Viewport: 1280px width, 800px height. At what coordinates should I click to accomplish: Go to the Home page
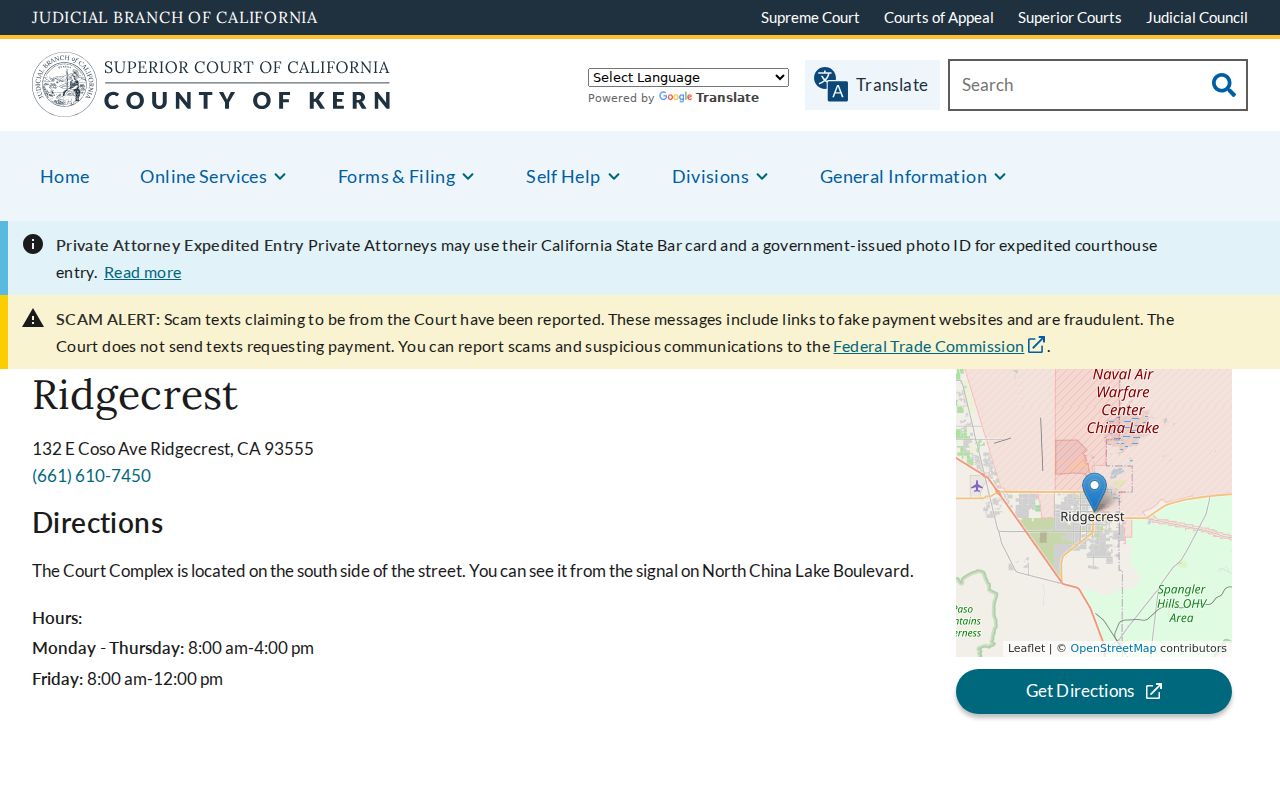pyautogui.click(x=65, y=176)
